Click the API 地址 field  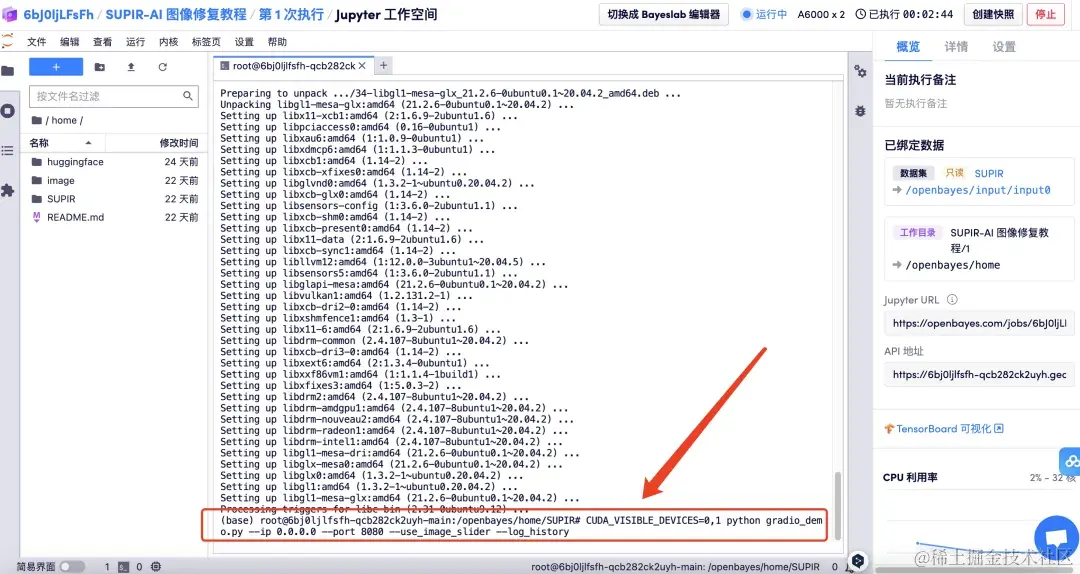[979, 375]
